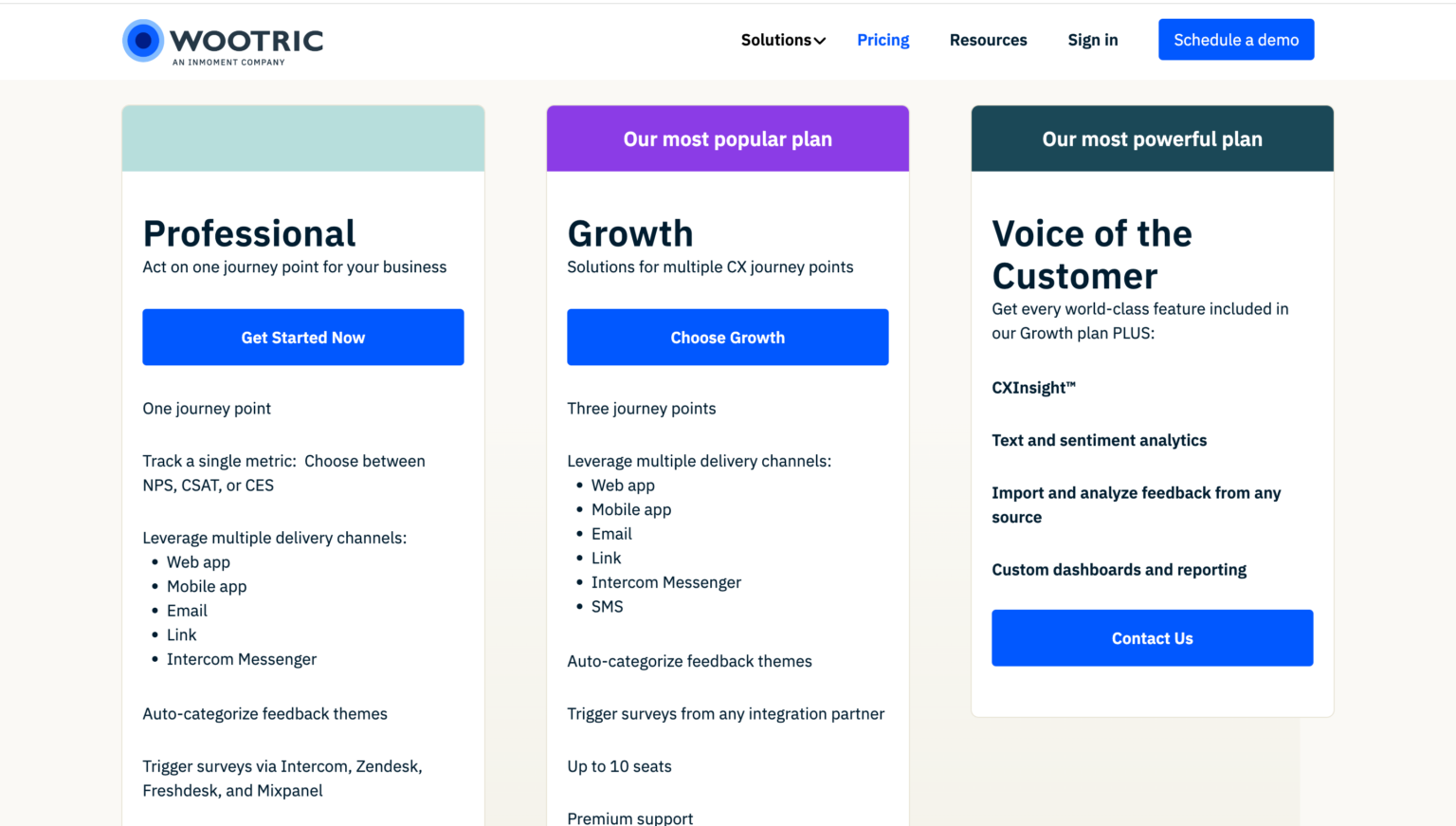Click the Voice of the Customer heading
The height and width of the screenshot is (826, 1456).
[x=1092, y=254]
